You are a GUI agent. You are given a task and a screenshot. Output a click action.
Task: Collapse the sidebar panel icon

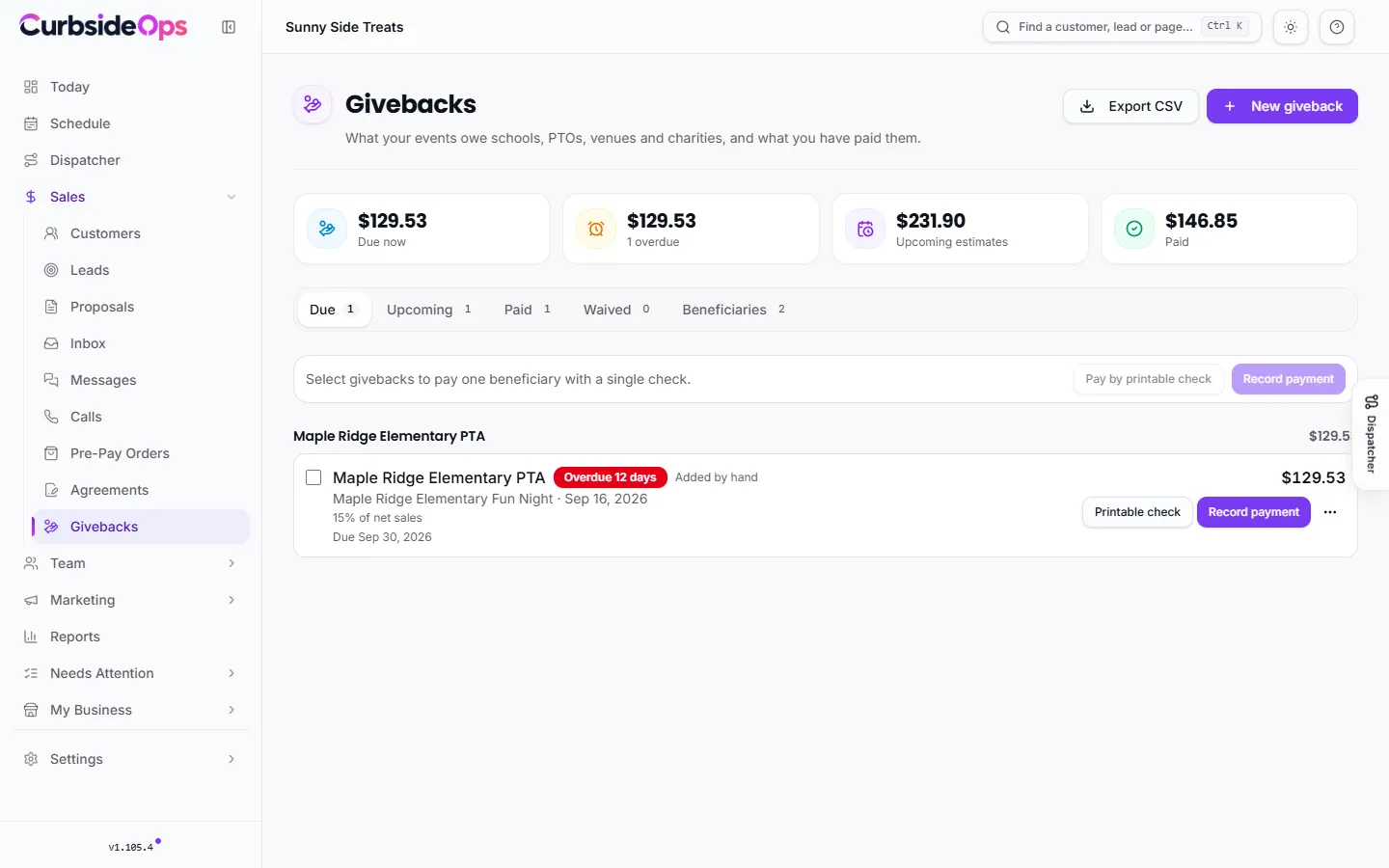pos(229,27)
